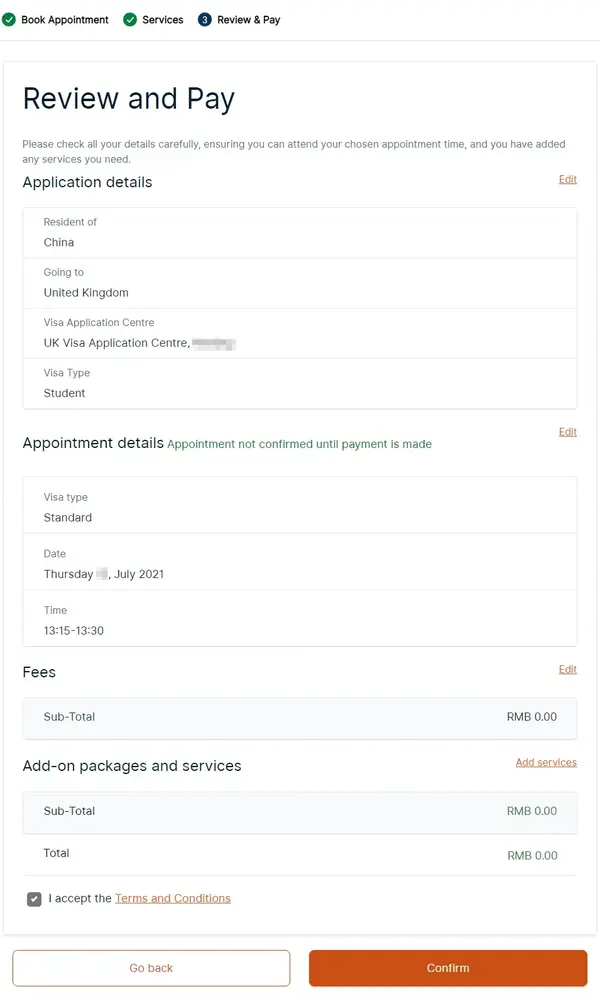Open the Terms and Conditions link
The image size is (600, 999).
[172, 899]
